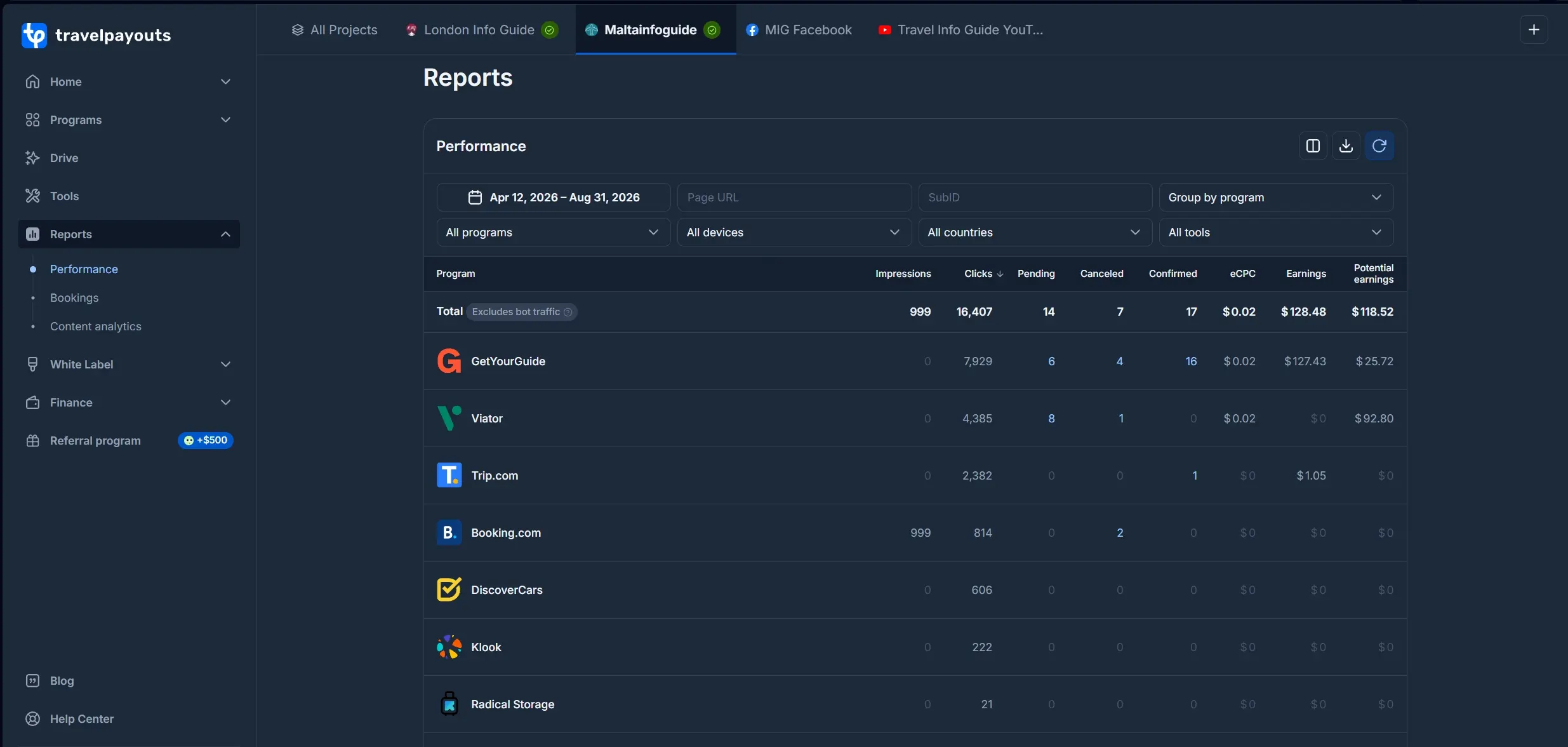The height and width of the screenshot is (747, 1568).
Task: Click the Blog quote icon
Action: tap(32, 681)
